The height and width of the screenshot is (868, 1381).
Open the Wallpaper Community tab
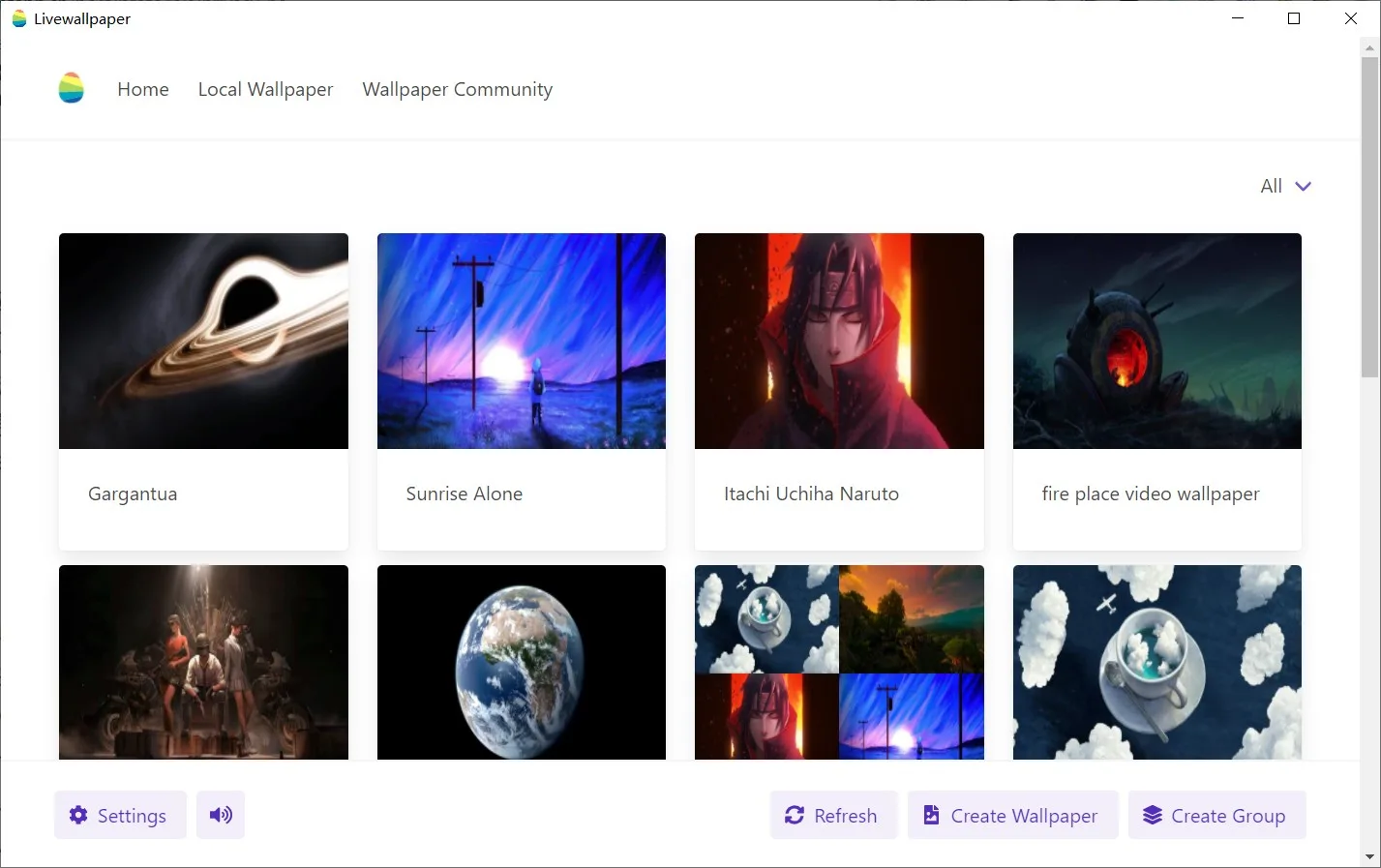[457, 89]
